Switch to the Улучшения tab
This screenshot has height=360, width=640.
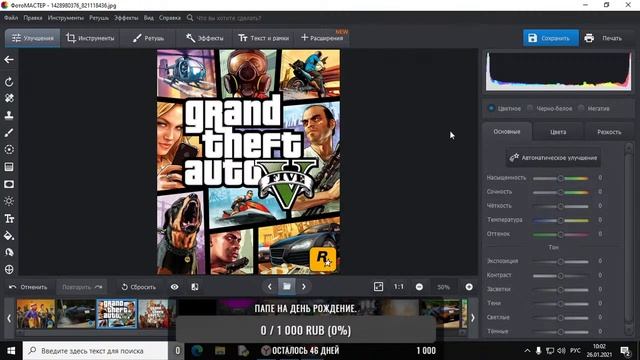[33, 38]
